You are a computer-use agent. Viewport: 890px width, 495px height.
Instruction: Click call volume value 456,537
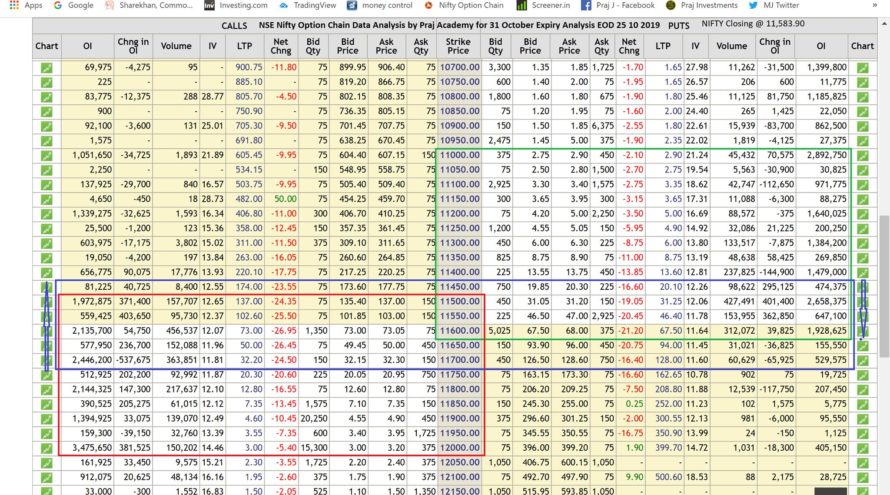pos(179,330)
